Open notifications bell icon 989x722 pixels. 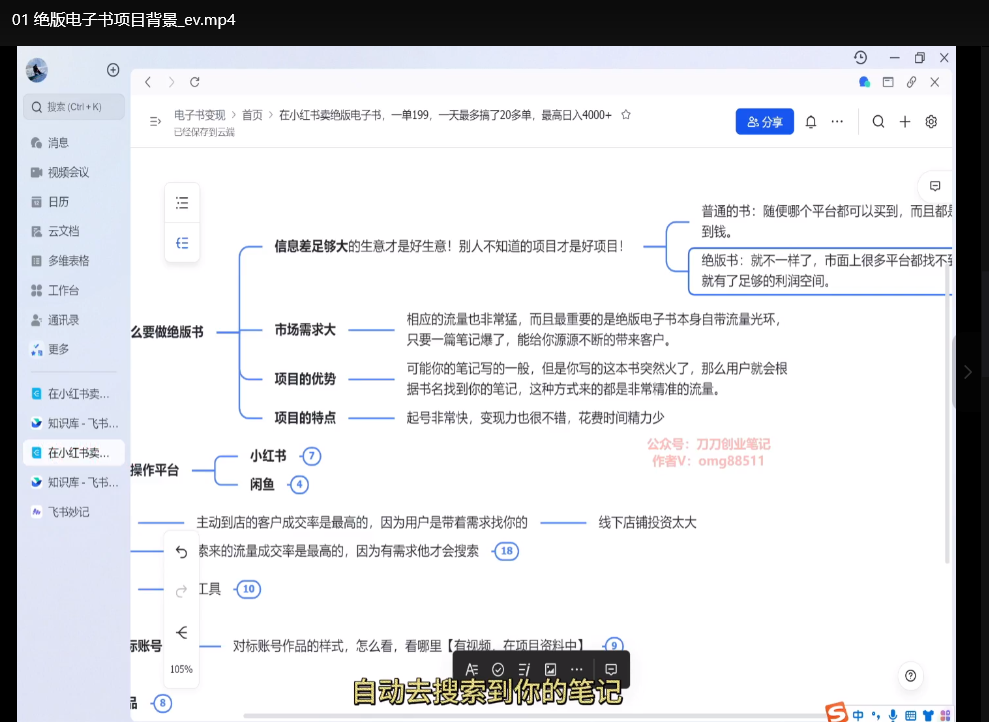[x=811, y=122]
